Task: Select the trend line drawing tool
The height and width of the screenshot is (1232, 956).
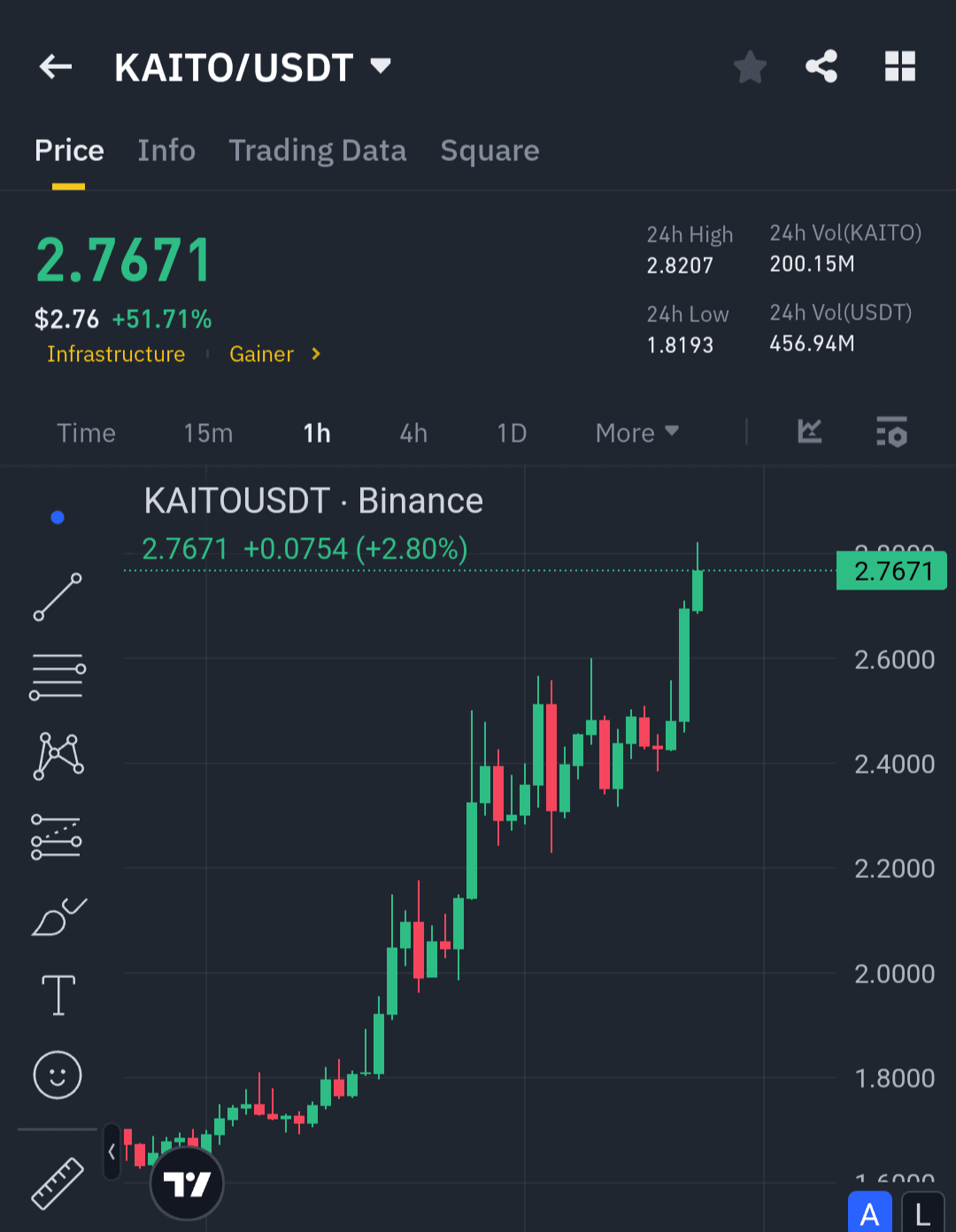Action: coord(58,597)
